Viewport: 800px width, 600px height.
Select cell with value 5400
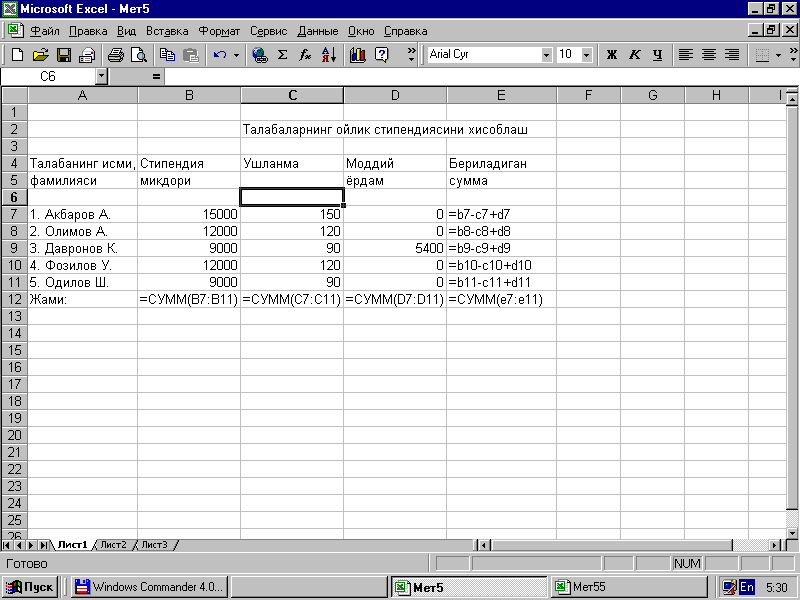click(x=395, y=248)
